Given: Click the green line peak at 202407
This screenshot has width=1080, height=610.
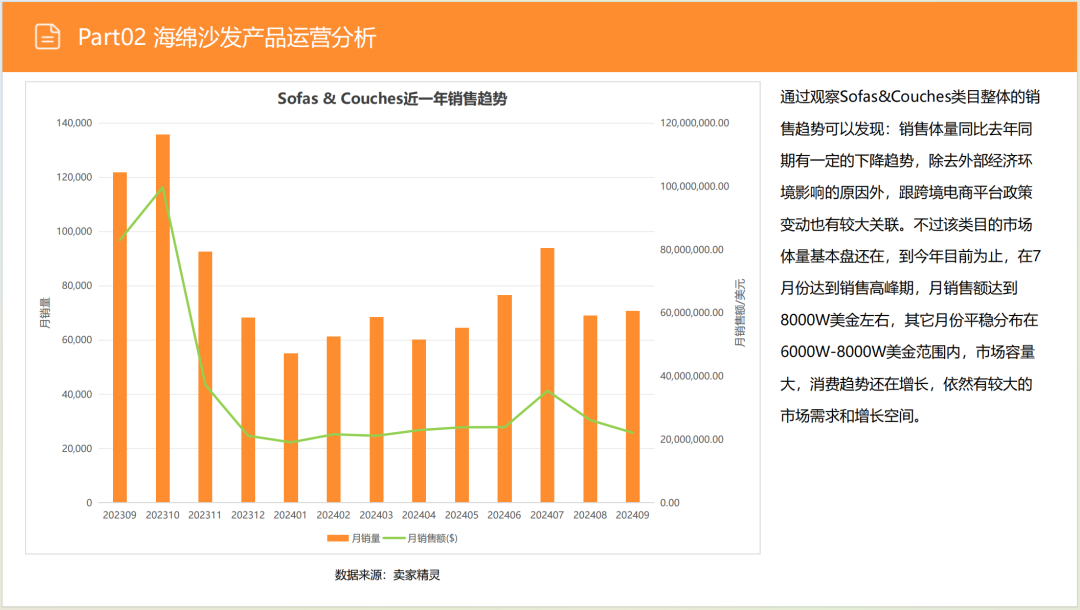Looking at the screenshot, I should (548, 391).
